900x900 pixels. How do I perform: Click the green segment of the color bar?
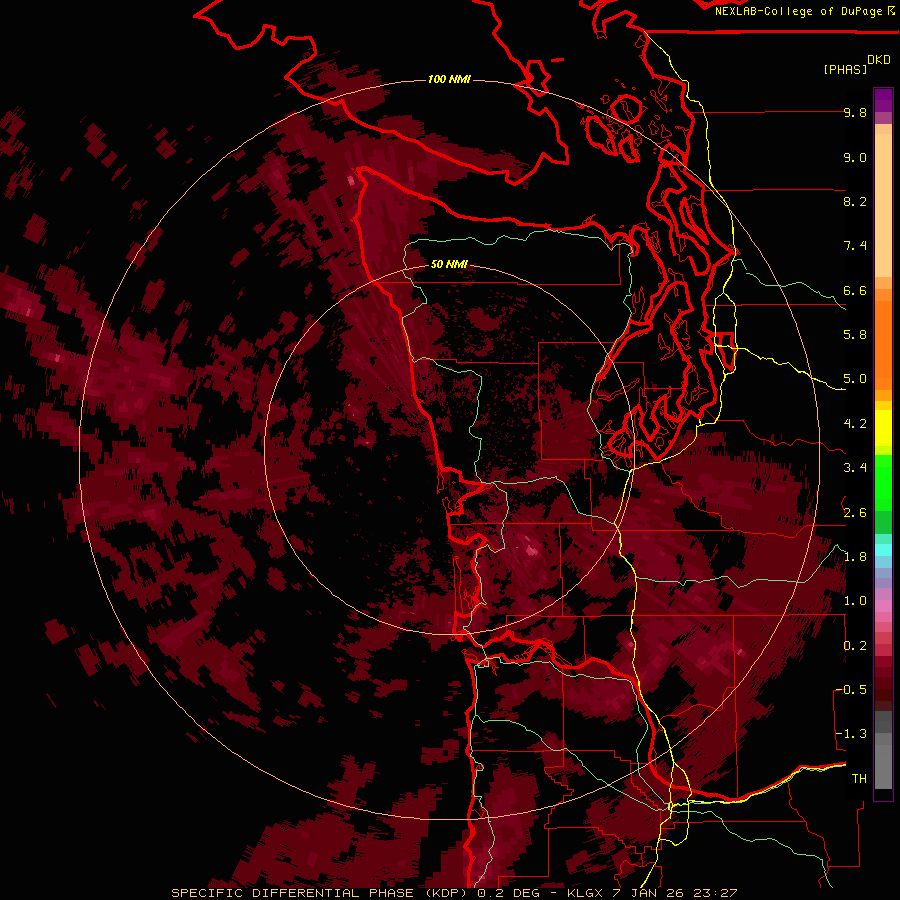(883, 494)
